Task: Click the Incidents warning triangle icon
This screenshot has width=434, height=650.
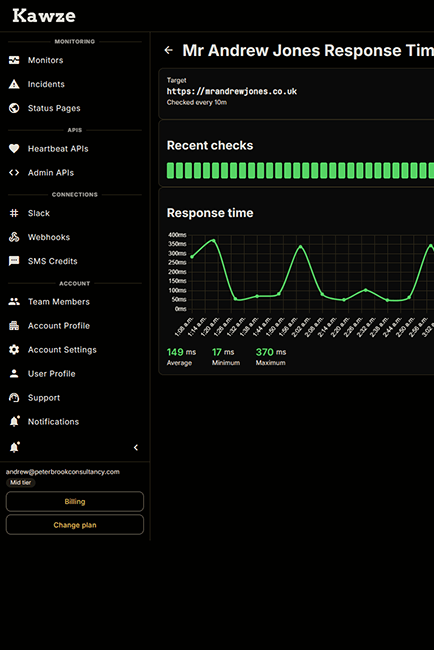Action: coord(14,84)
